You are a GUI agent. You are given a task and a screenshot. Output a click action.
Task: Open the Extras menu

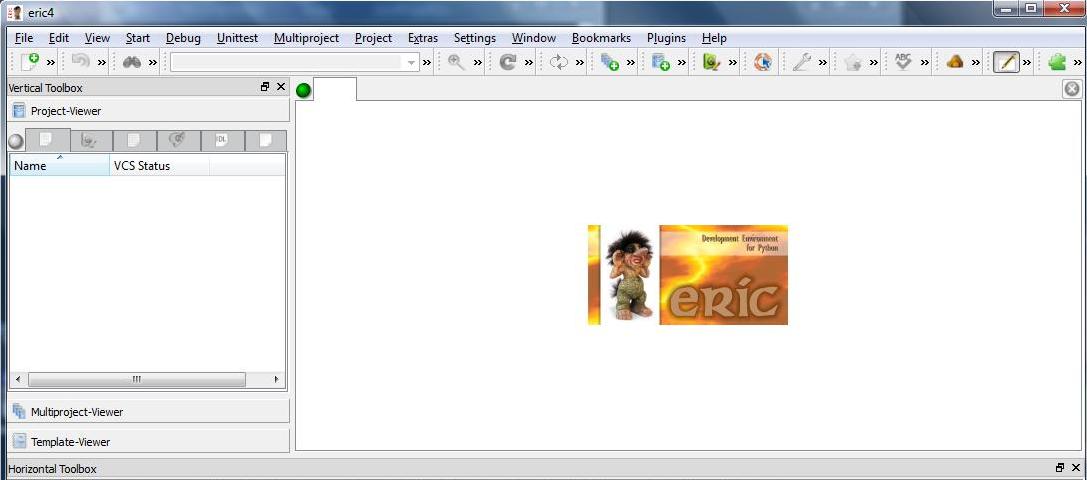(423, 38)
